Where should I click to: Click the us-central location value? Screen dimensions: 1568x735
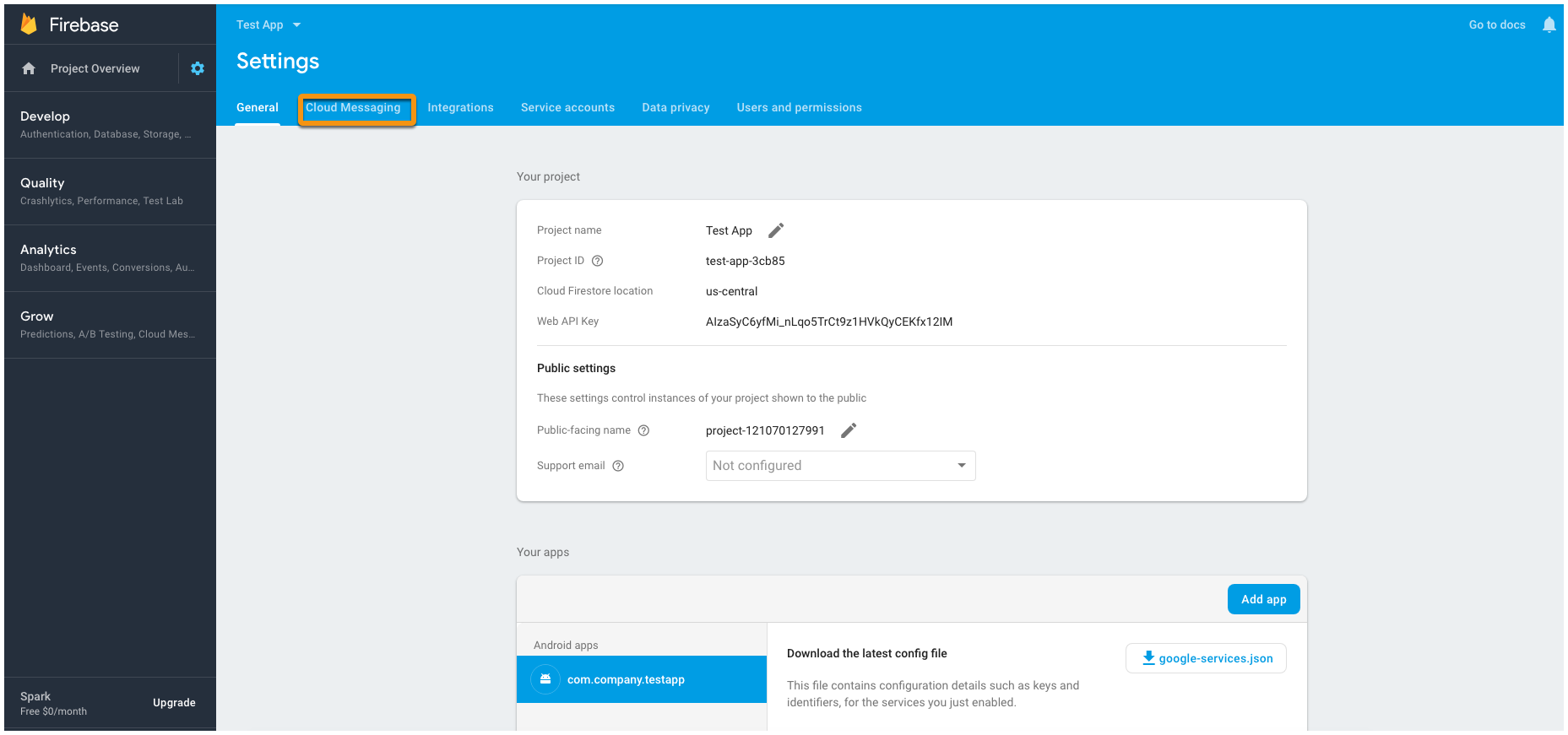click(732, 291)
